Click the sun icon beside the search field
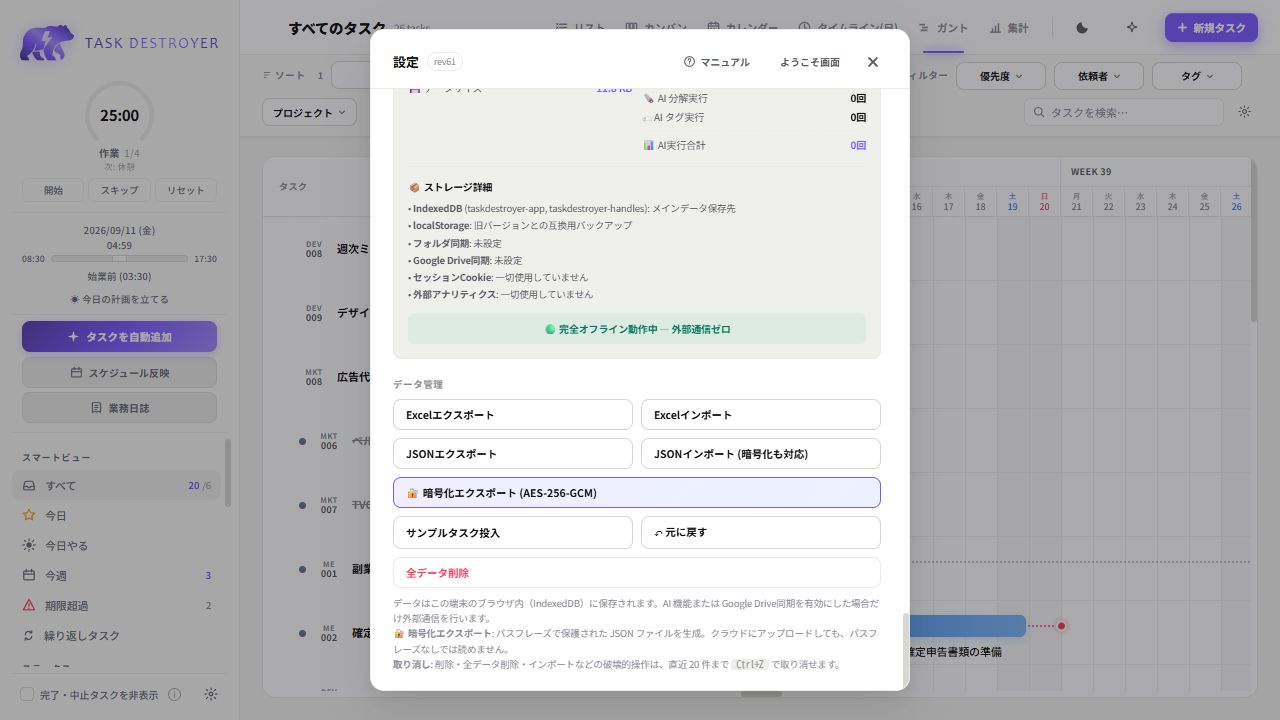 [x=1244, y=112]
